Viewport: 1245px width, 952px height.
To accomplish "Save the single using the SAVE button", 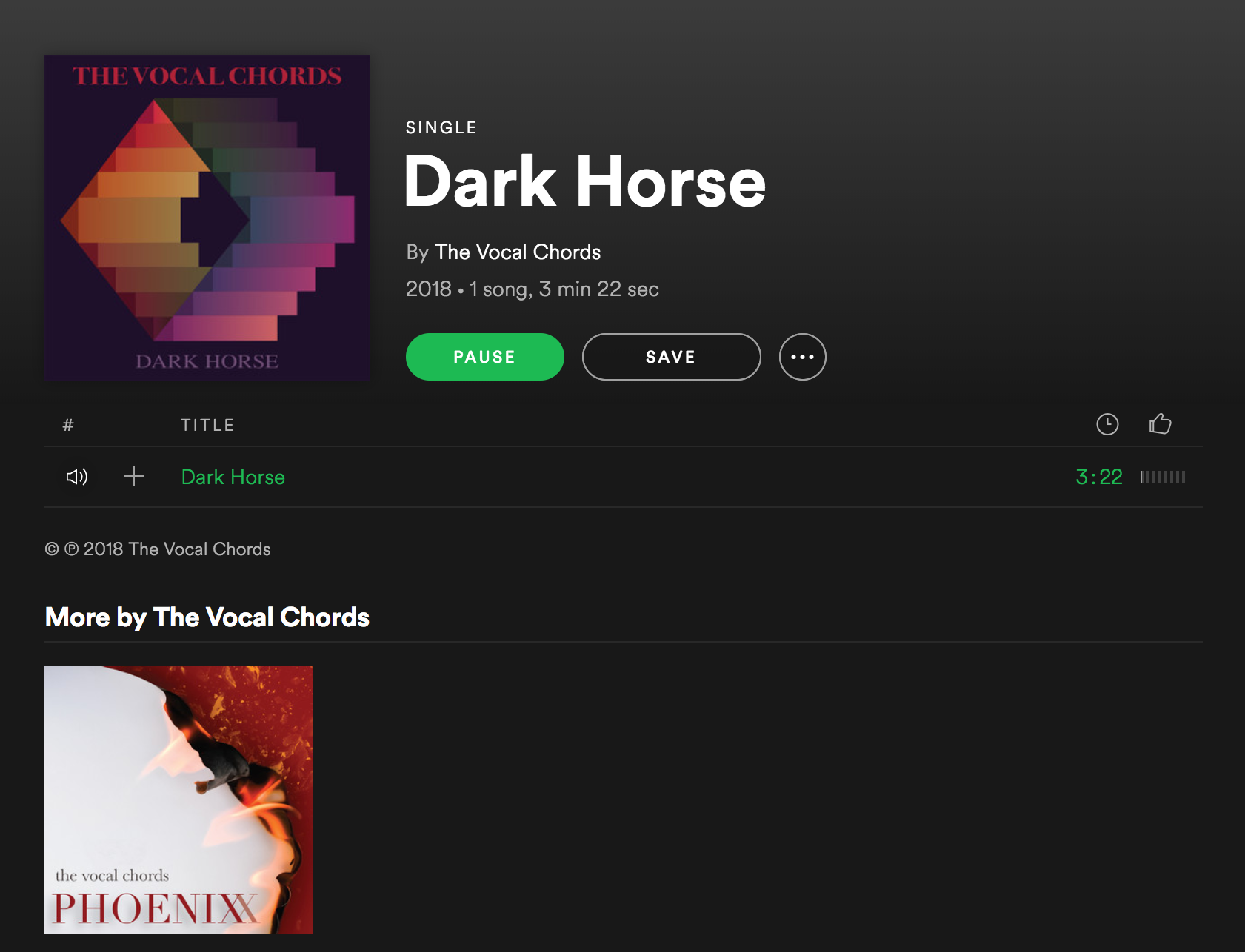I will click(671, 357).
